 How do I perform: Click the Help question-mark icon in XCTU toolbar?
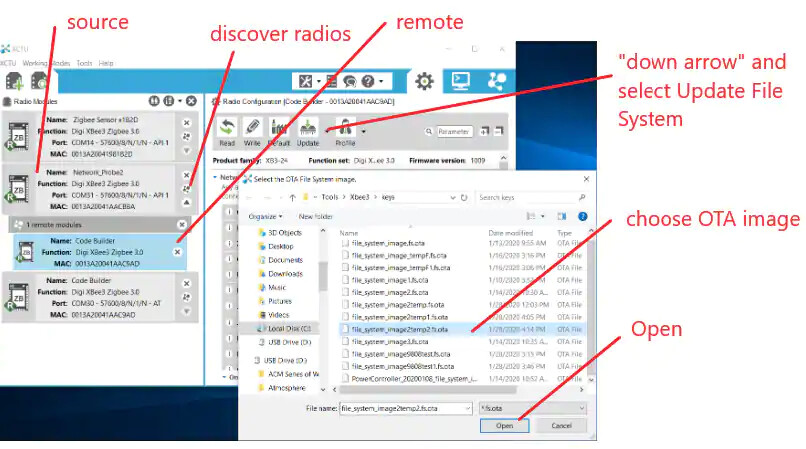pyautogui.click(x=368, y=81)
